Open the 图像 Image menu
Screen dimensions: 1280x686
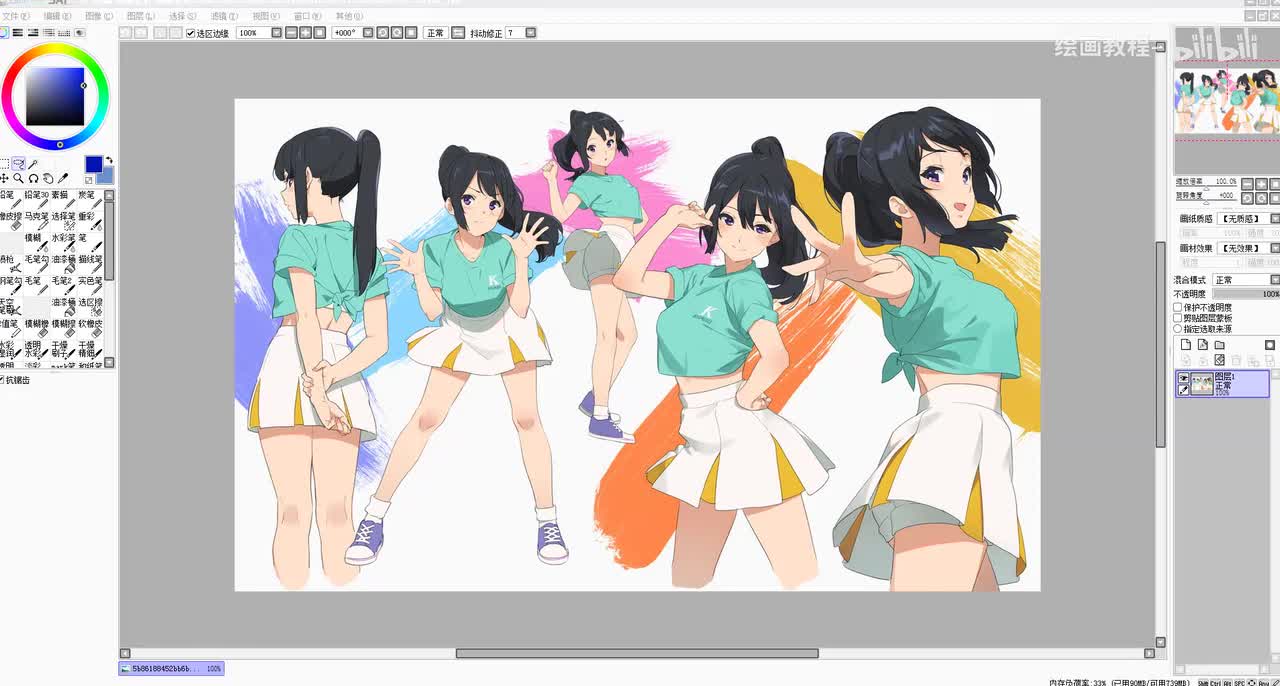(99, 16)
